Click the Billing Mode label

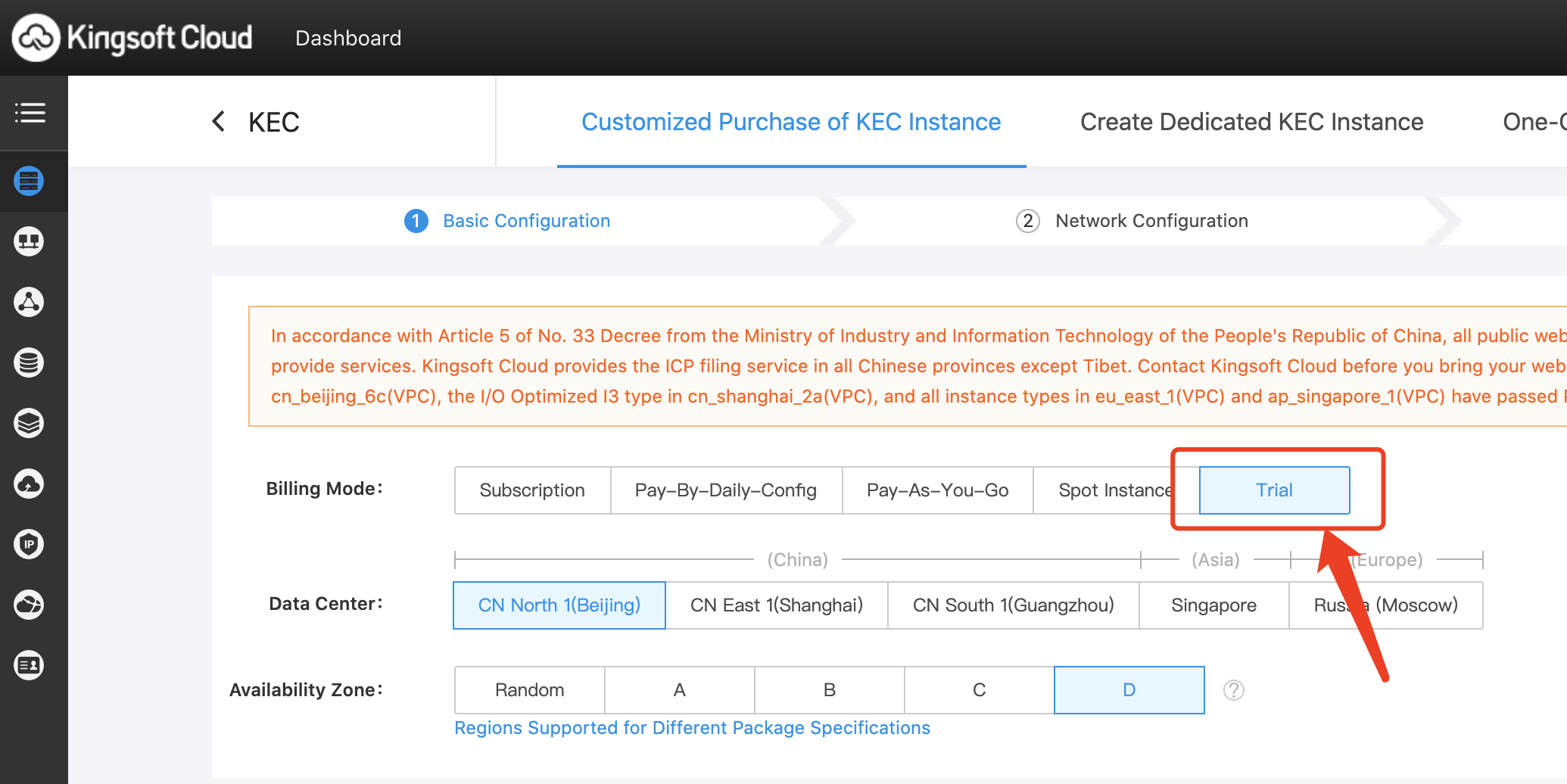[325, 489]
